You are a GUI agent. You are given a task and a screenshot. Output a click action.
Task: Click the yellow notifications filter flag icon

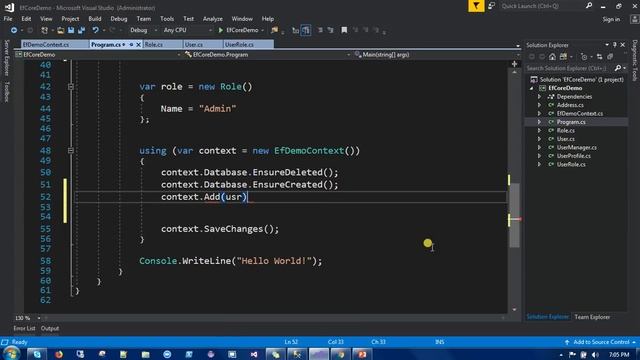(476, 6)
